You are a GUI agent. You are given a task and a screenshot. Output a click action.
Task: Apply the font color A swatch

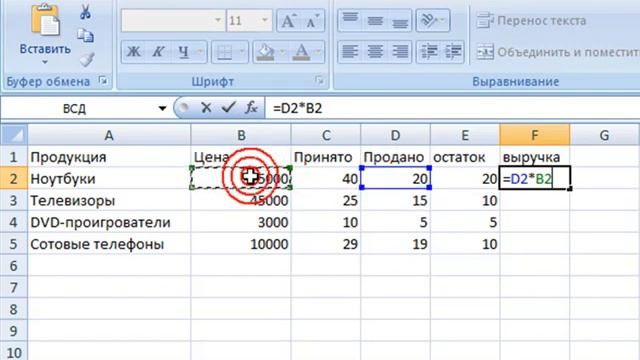click(x=302, y=52)
